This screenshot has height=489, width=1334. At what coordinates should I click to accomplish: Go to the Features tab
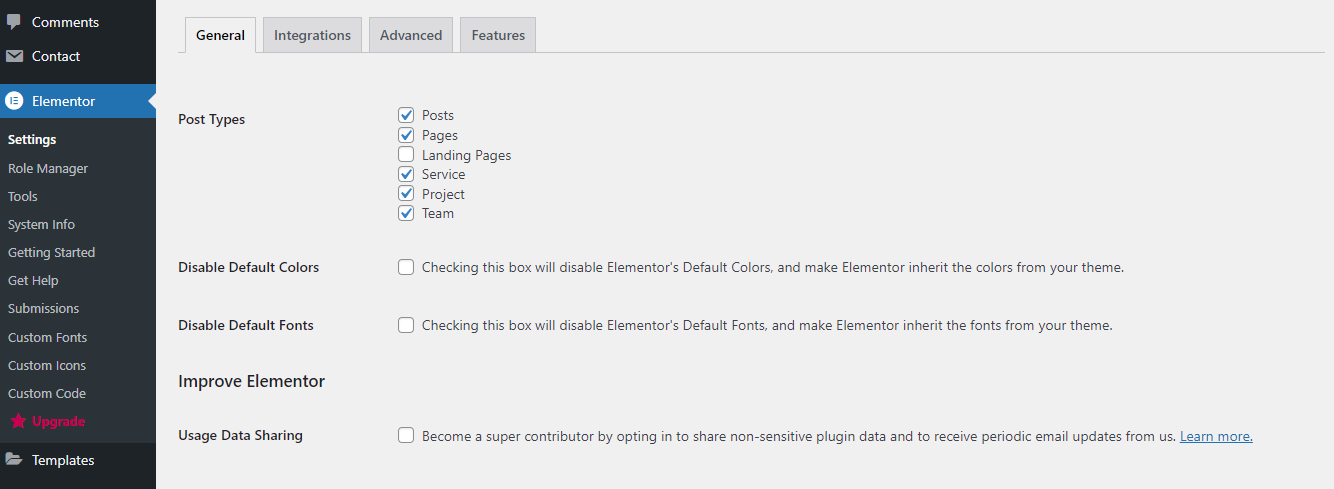[498, 35]
